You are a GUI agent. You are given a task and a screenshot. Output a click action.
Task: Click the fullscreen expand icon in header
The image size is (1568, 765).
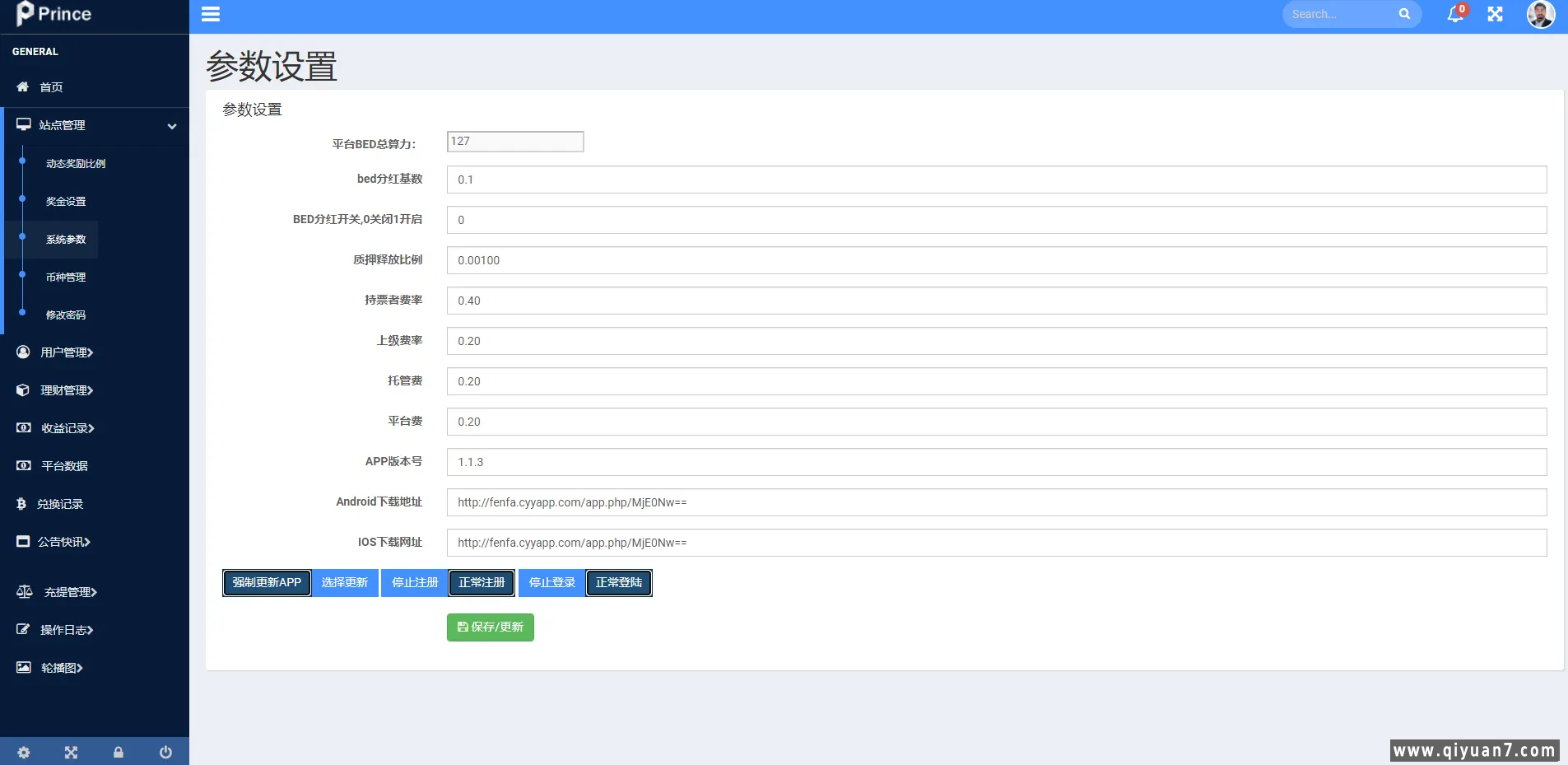[x=1495, y=14]
